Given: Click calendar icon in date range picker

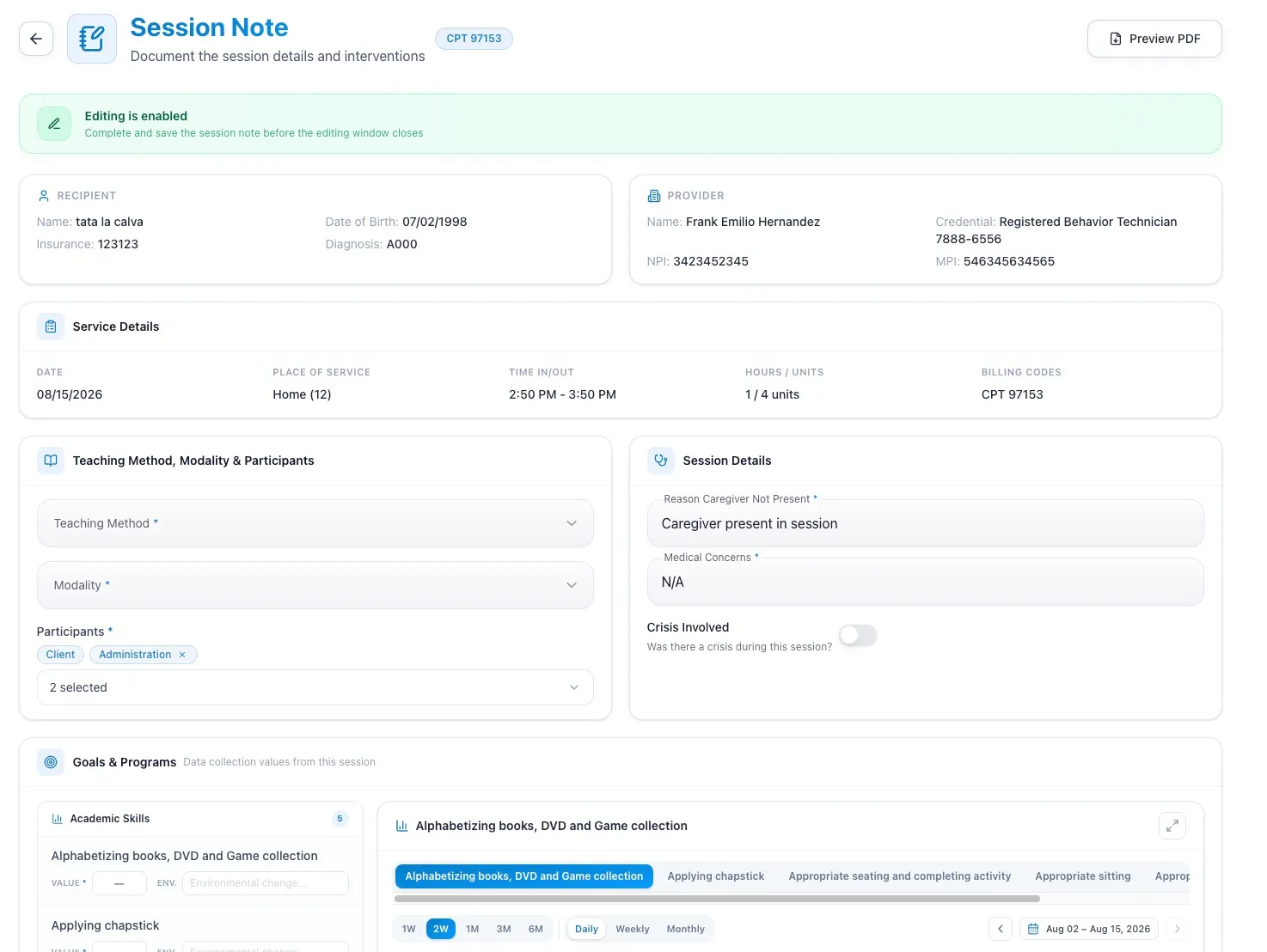Looking at the screenshot, I should point(1033,929).
